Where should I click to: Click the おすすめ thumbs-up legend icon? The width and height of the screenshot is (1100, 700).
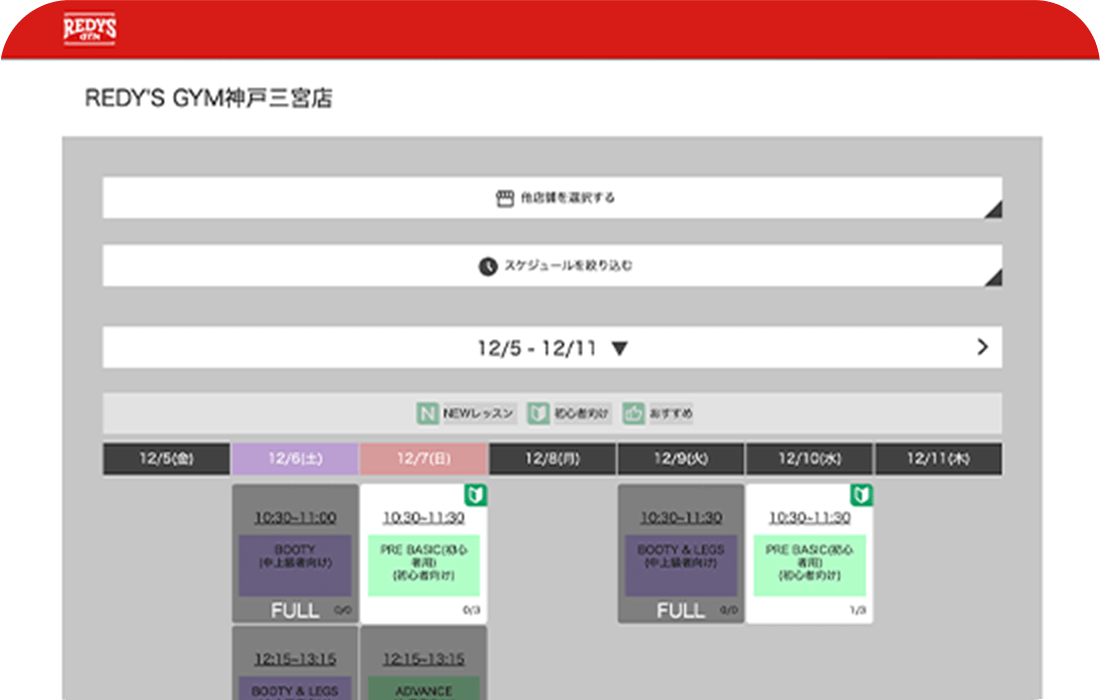click(633, 413)
